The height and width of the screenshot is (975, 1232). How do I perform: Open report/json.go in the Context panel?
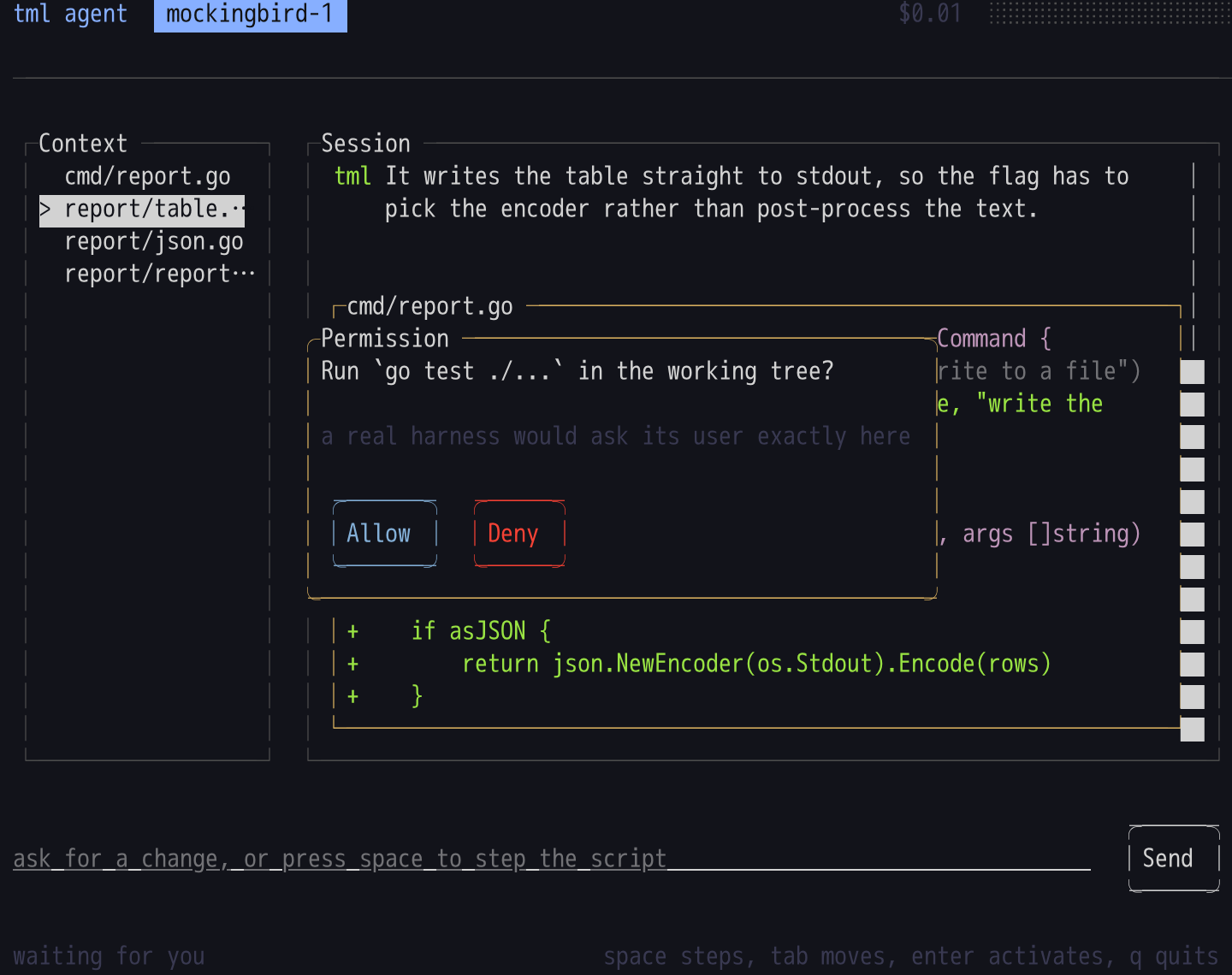click(154, 242)
